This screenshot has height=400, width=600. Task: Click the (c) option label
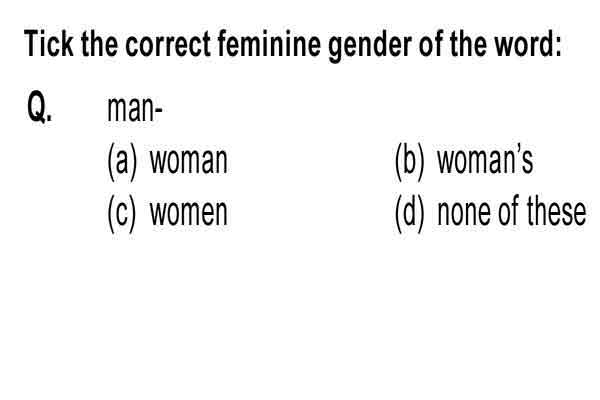122,214
